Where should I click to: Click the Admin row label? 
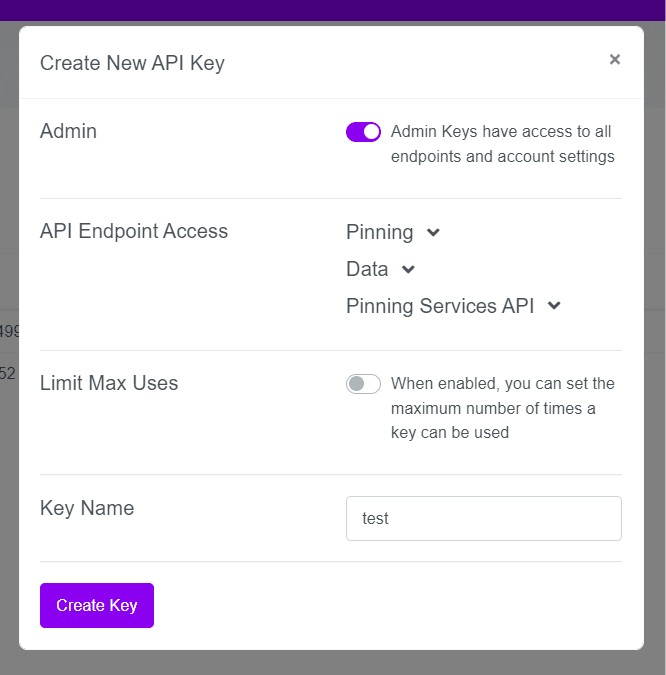68,131
